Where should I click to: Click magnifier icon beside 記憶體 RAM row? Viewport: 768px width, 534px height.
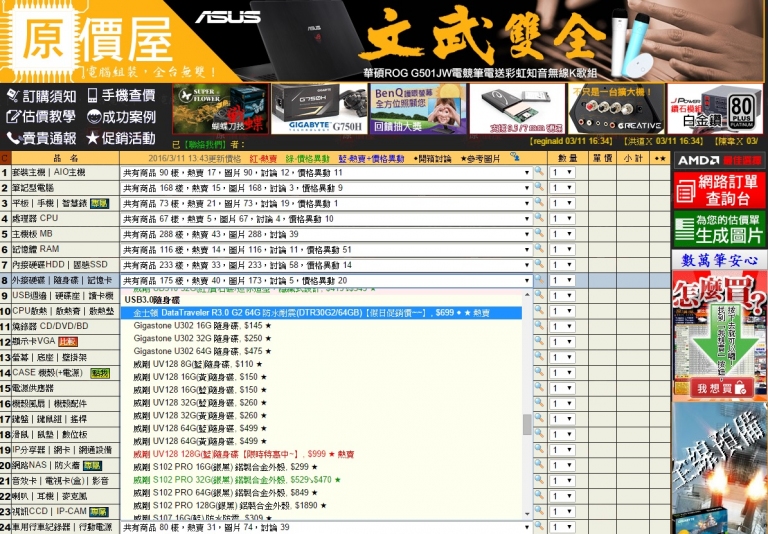(x=539, y=249)
